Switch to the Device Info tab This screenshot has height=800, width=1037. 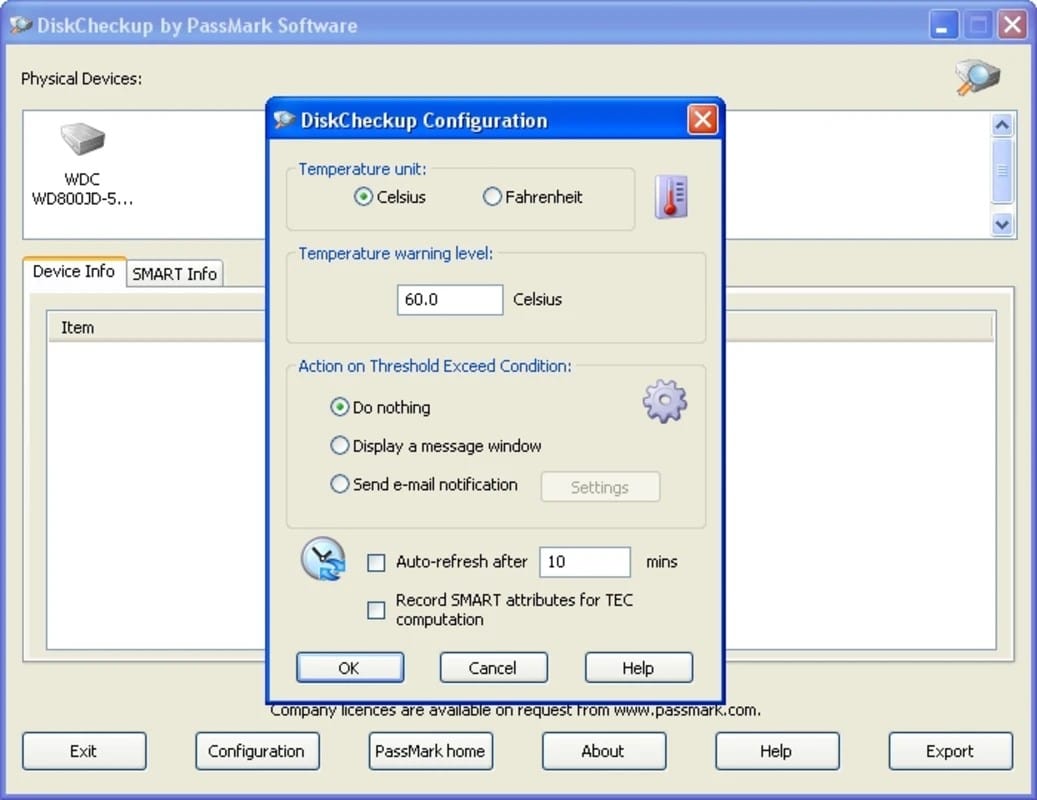74,272
